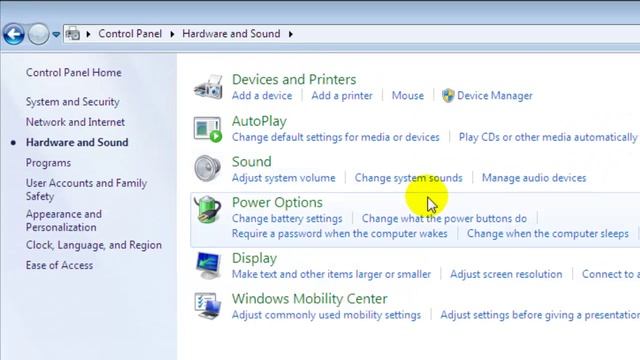Viewport: 640px width, 360px height.
Task: Click Change when the computer sleeps
Action: 548,234
